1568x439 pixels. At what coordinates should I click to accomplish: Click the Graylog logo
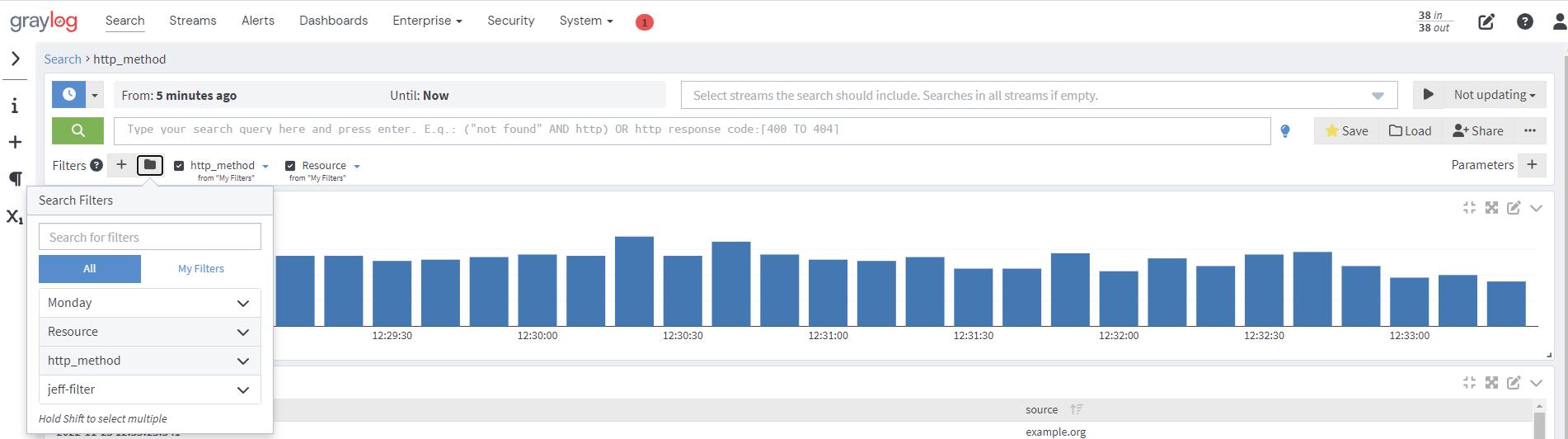pos(44,21)
